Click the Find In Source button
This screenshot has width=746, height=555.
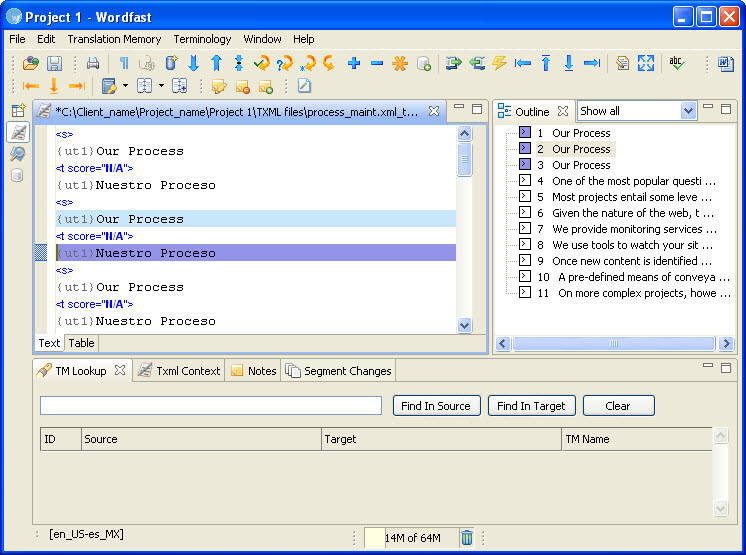coord(436,406)
